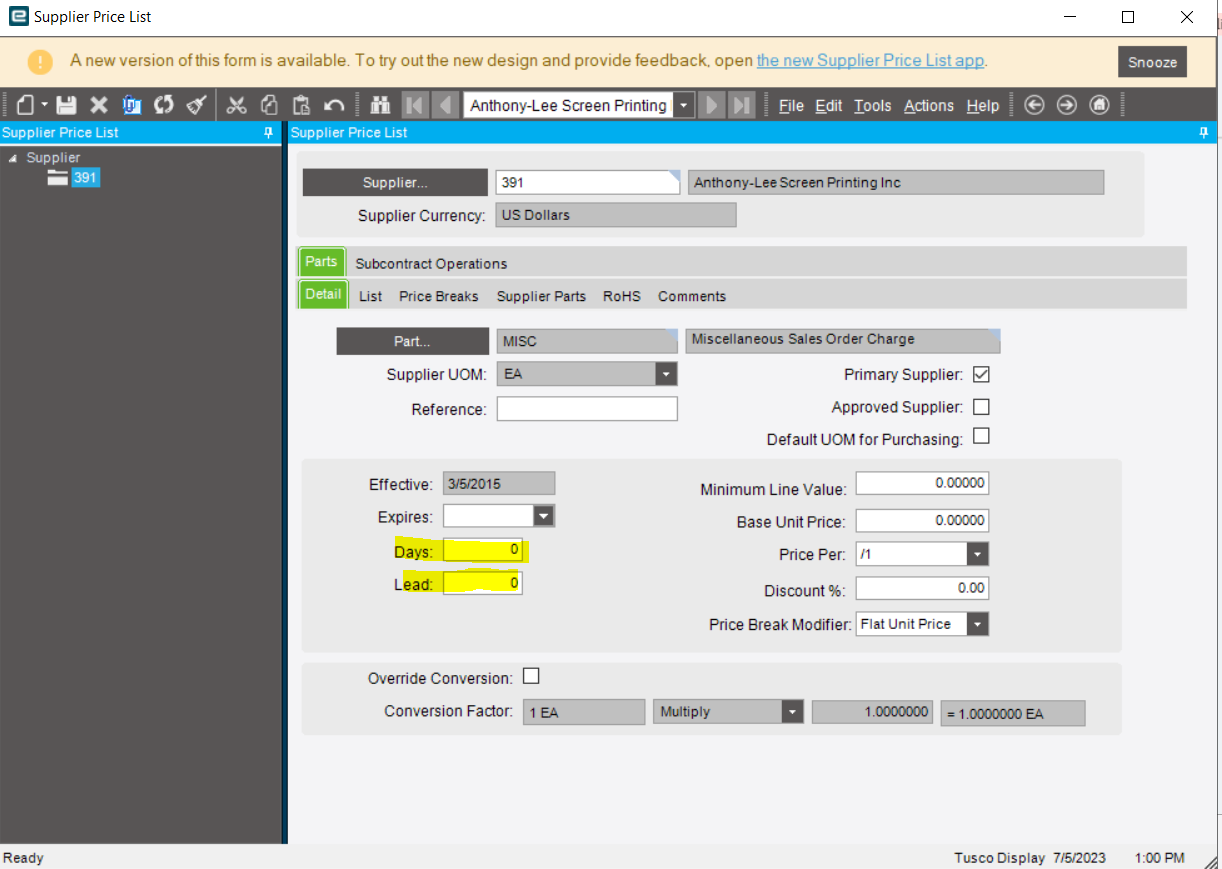Screen dimensions: 1222x869
Task: Toggle the Primary Supplier checkbox
Action: click(981, 375)
